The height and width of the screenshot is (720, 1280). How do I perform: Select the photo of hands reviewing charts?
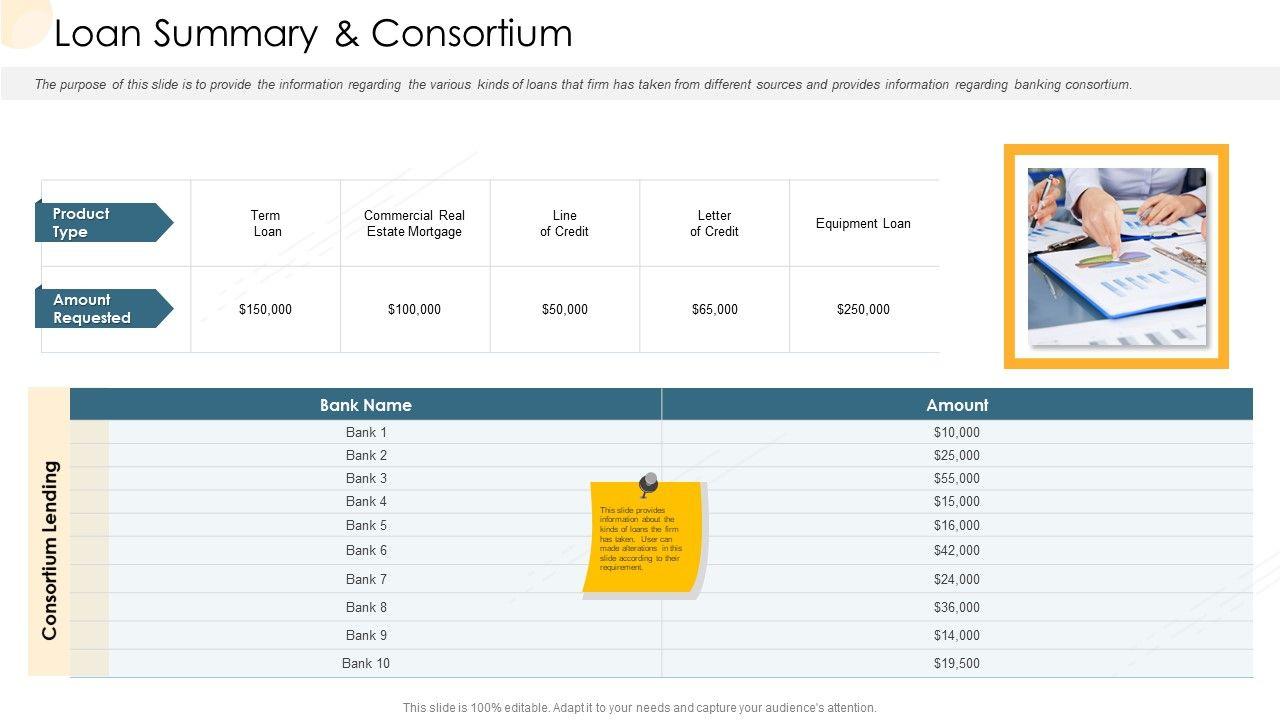(1116, 256)
